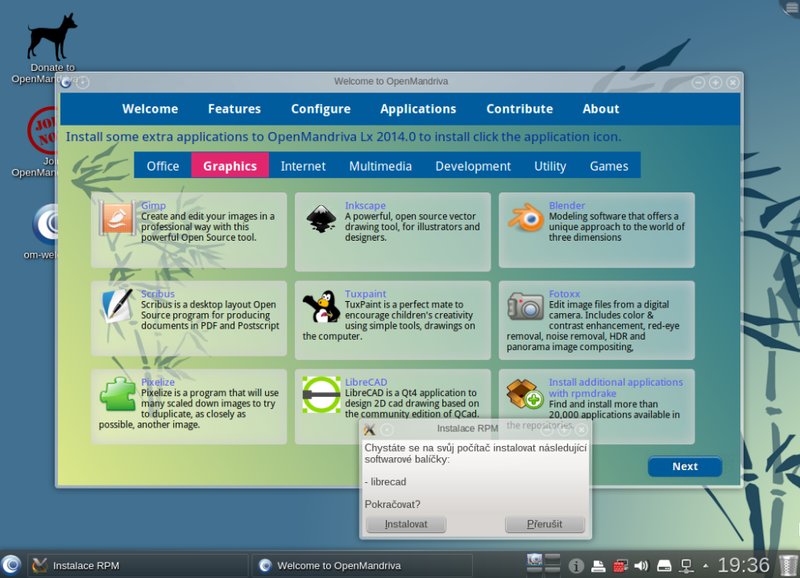Switch to the Multimedia category tab
The image size is (800, 578).
point(380,165)
